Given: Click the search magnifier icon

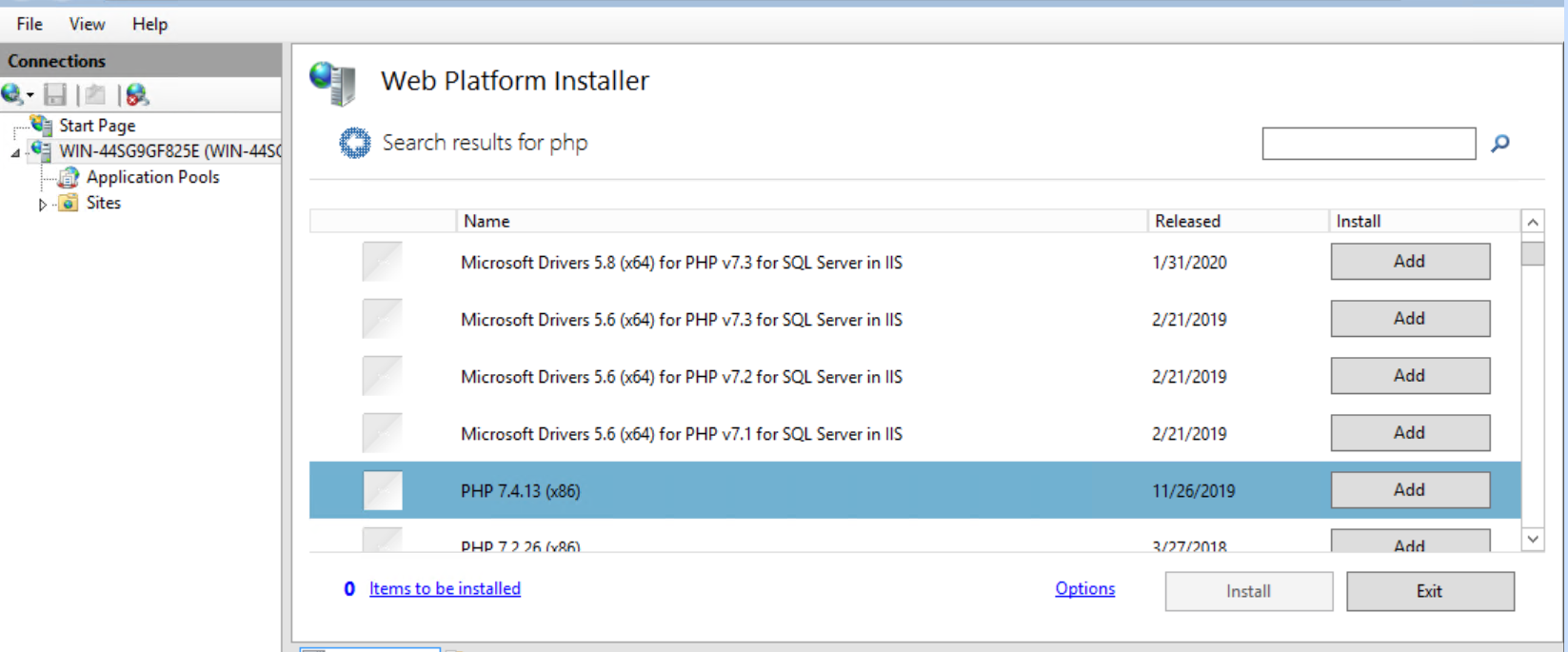Looking at the screenshot, I should (x=1500, y=144).
